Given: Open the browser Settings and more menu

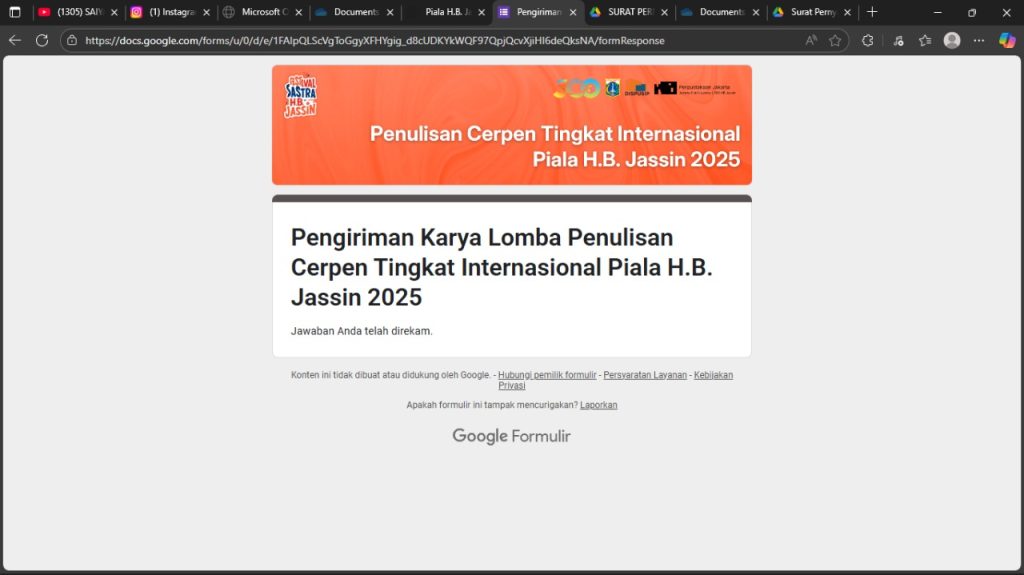Looking at the screenshot, I should click(979, 41).
